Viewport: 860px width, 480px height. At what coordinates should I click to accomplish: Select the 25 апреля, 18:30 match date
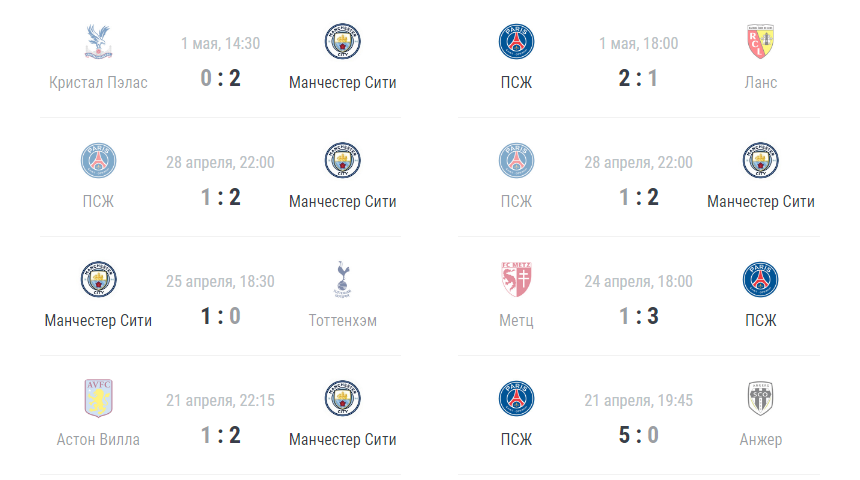click(x=220, y=281)
